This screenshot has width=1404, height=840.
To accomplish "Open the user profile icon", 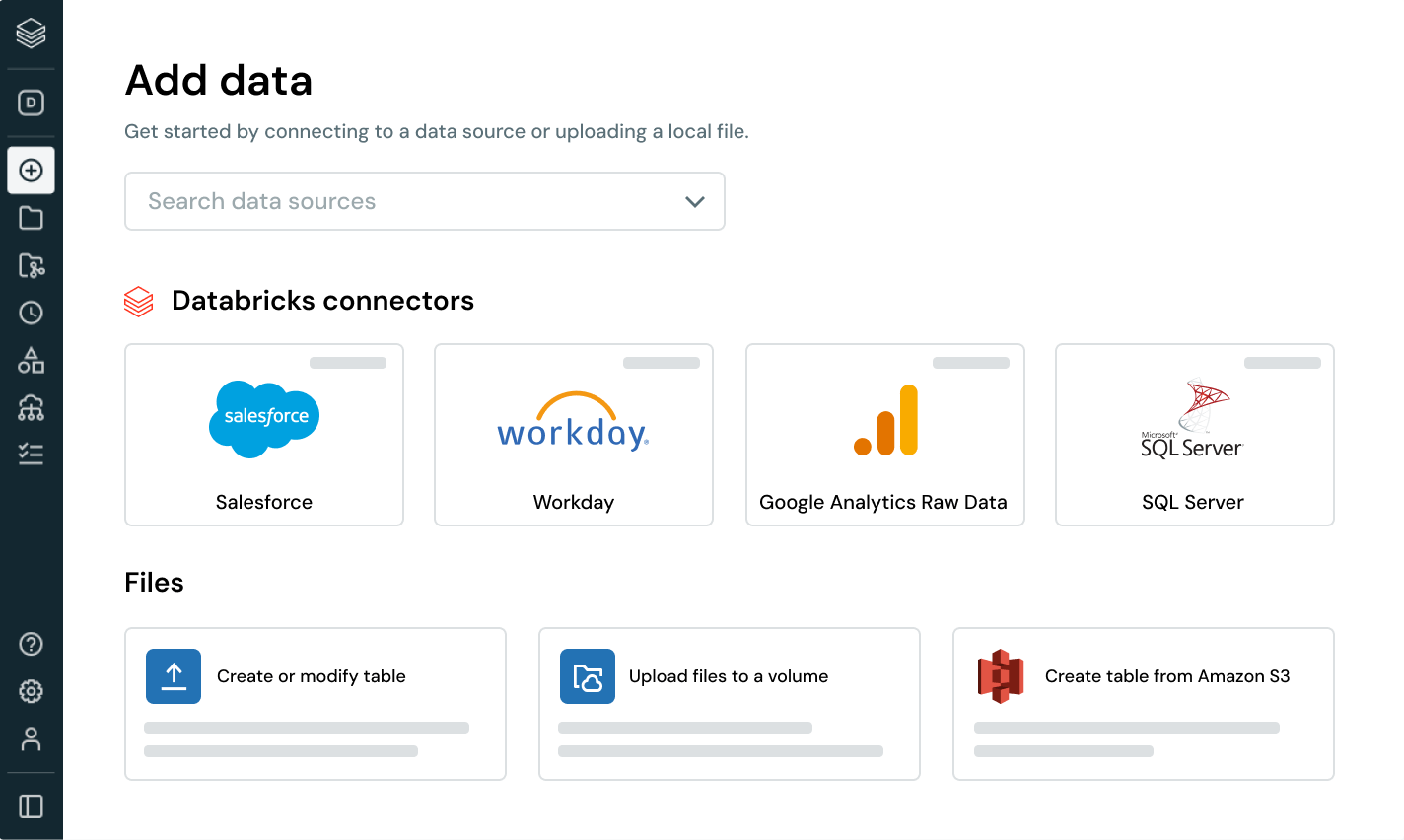I will [x=32, y=738].
